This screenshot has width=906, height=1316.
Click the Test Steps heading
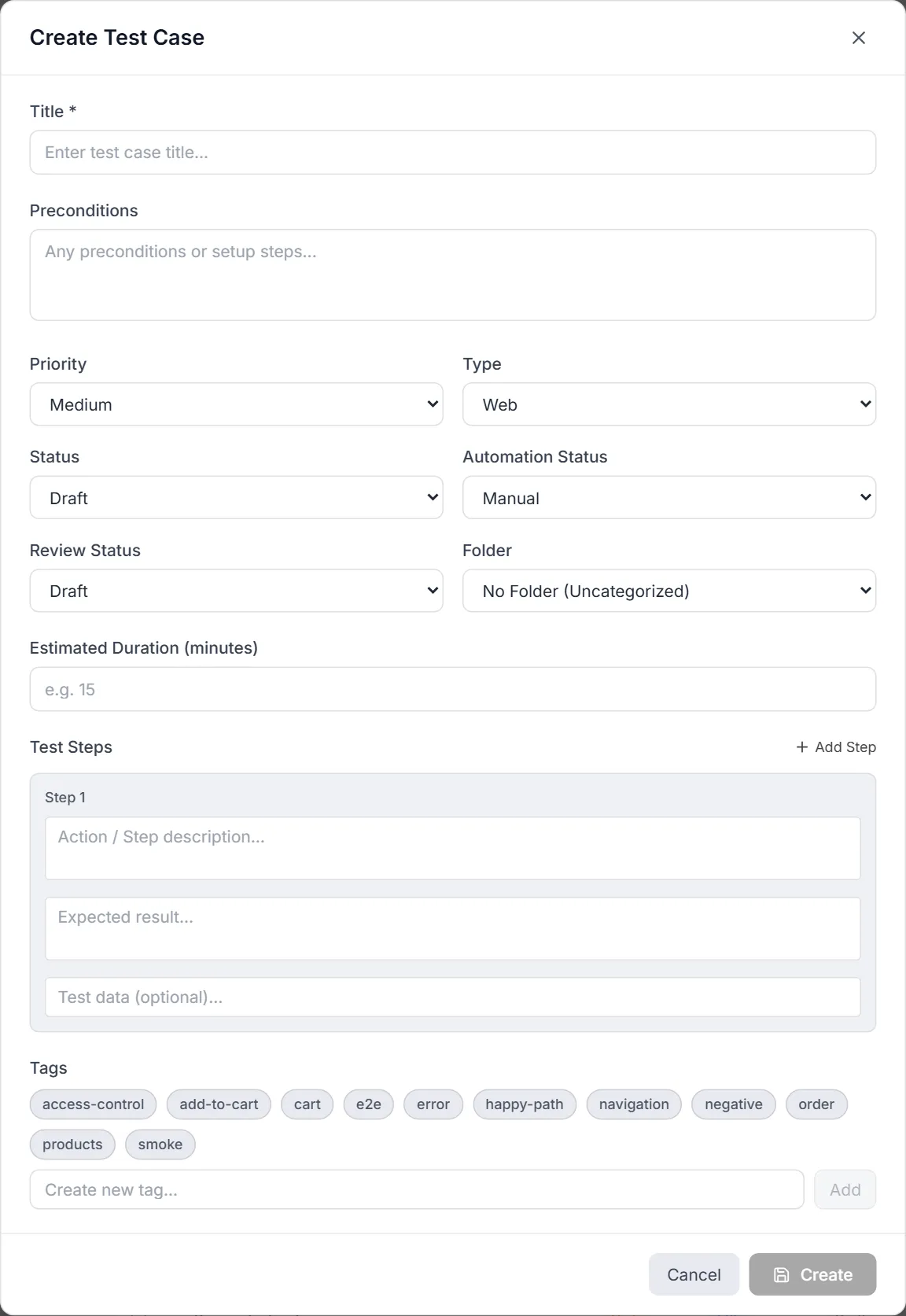[71, 747]
